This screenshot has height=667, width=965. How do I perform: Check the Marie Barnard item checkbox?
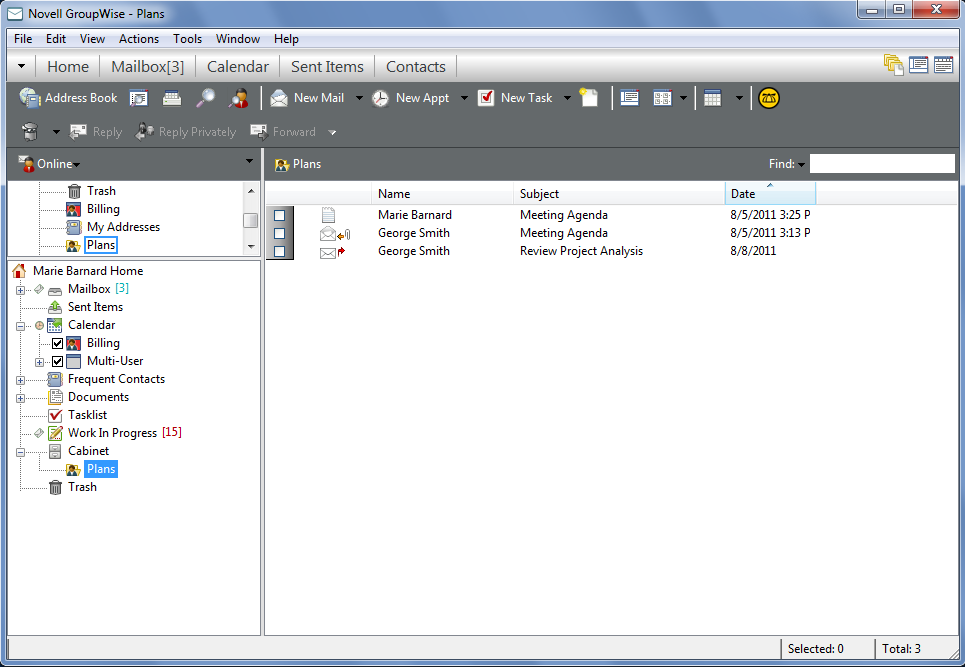click(279, 215)
